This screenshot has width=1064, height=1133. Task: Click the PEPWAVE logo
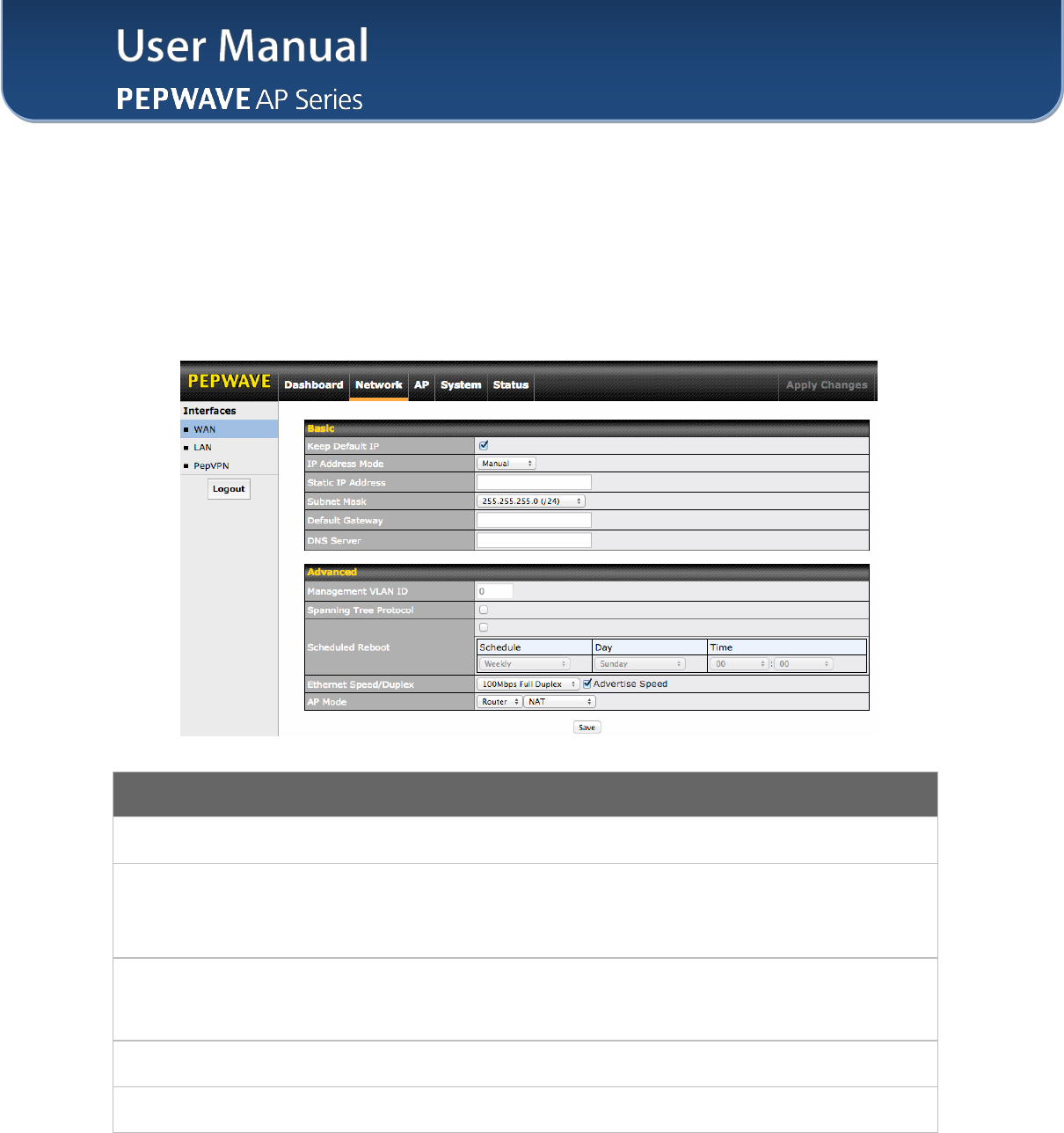click(230, 382)
